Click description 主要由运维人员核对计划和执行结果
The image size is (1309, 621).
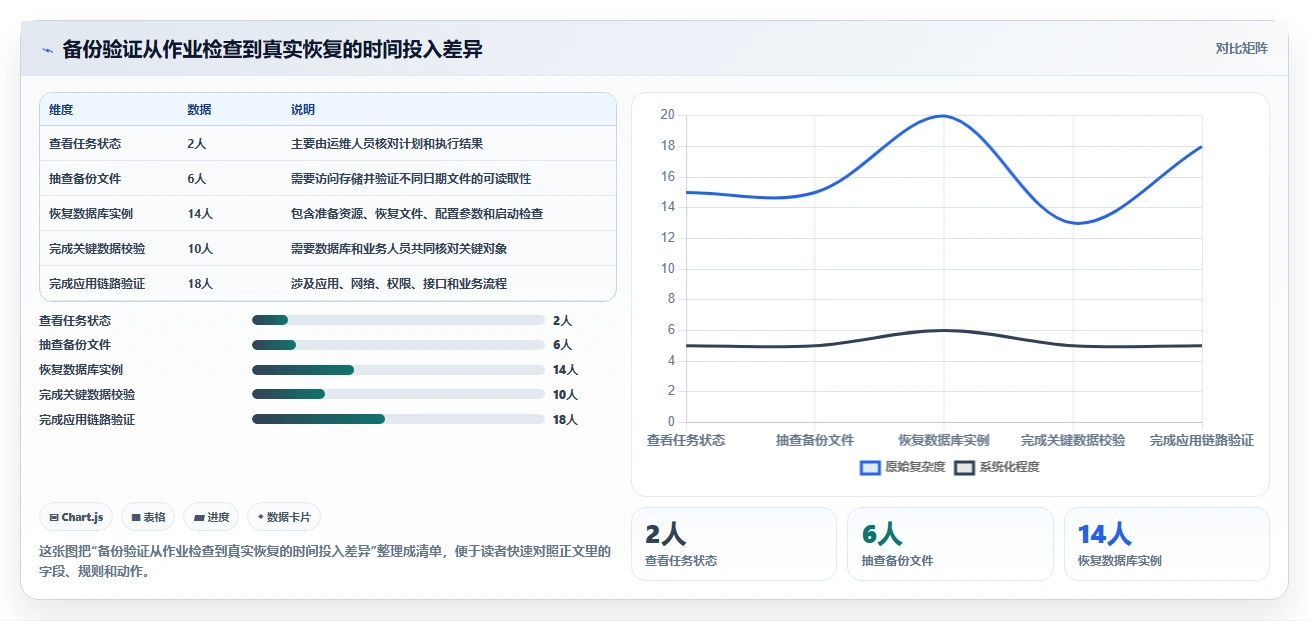point(387,144)
